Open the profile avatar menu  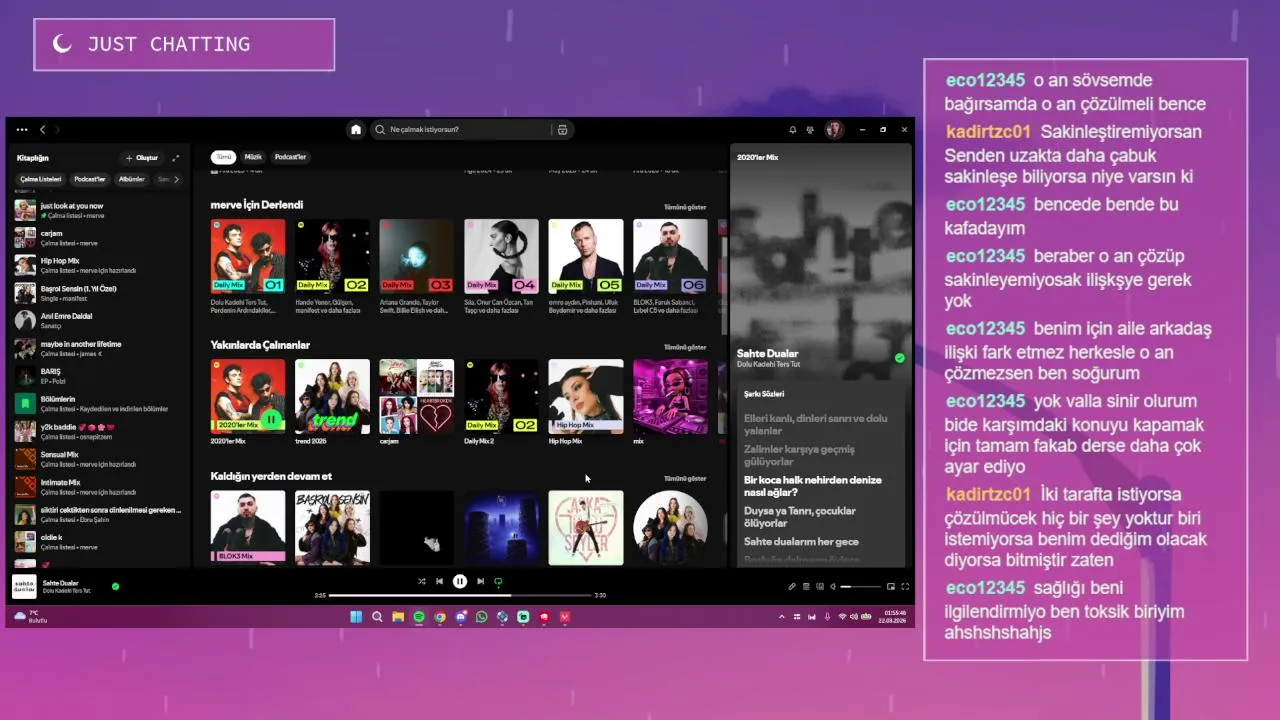point(833,129)
